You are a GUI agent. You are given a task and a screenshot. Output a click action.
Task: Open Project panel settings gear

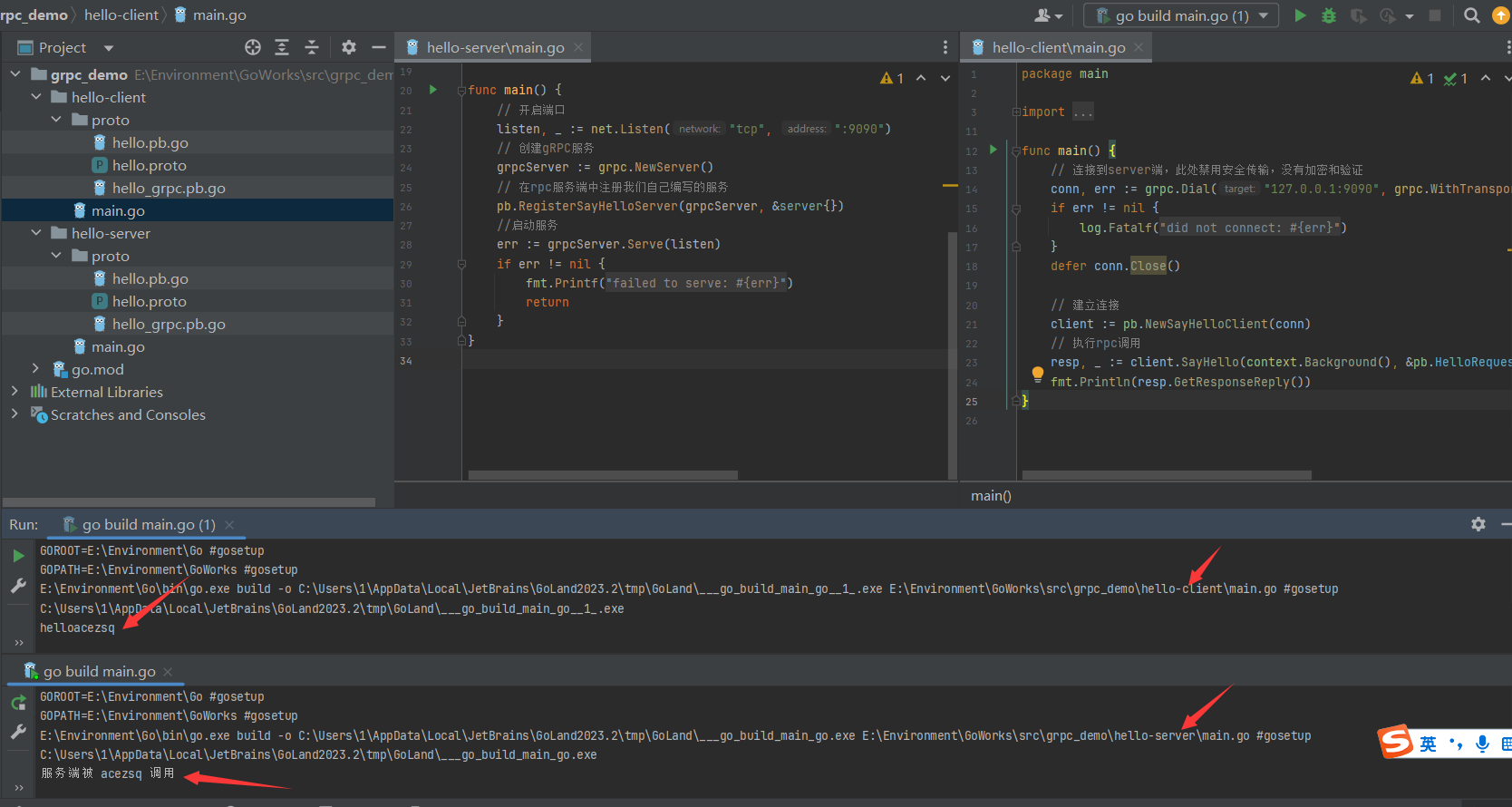click(349, 47)
